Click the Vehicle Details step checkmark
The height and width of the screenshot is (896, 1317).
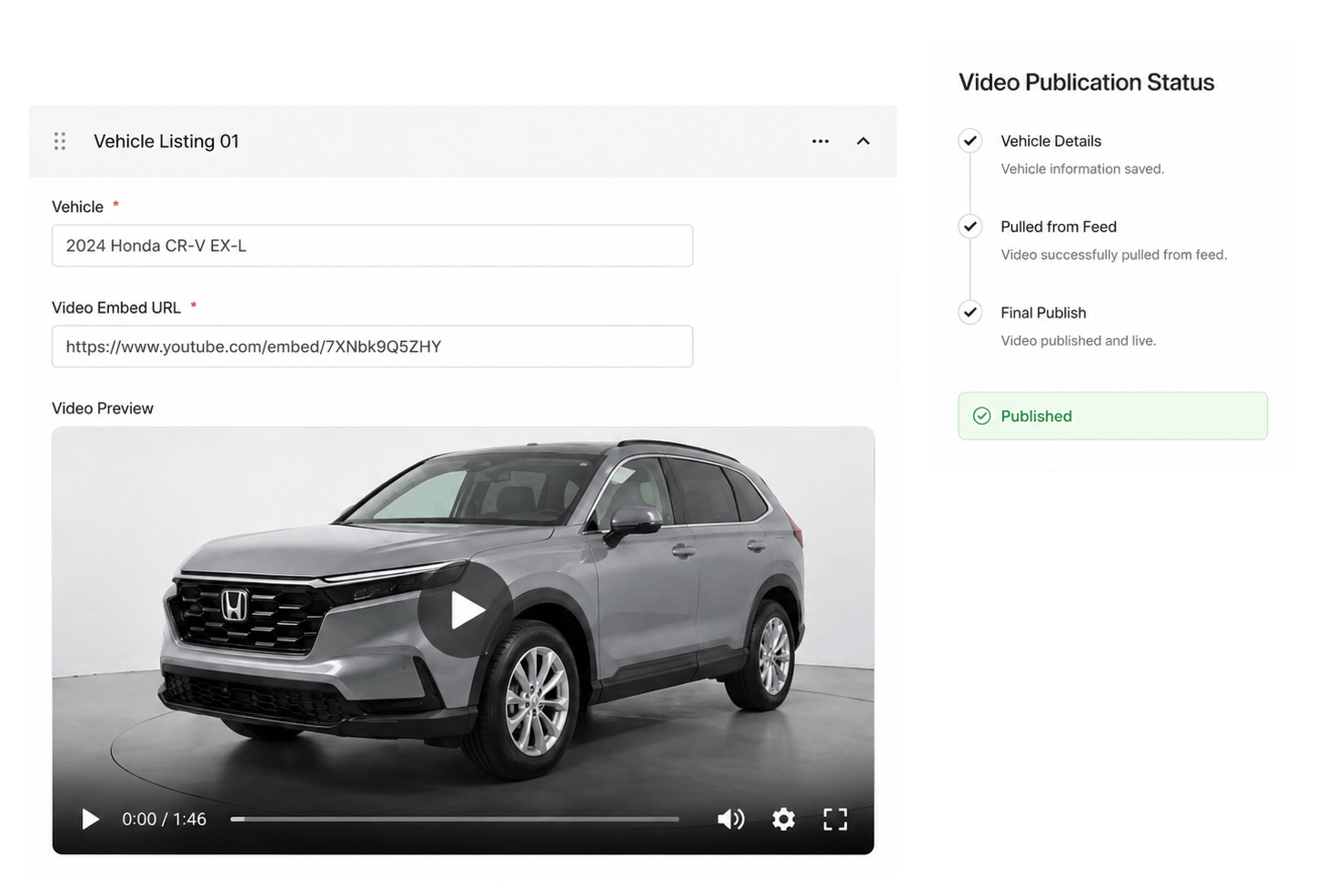pyautogui.click(x=970, y=141)
